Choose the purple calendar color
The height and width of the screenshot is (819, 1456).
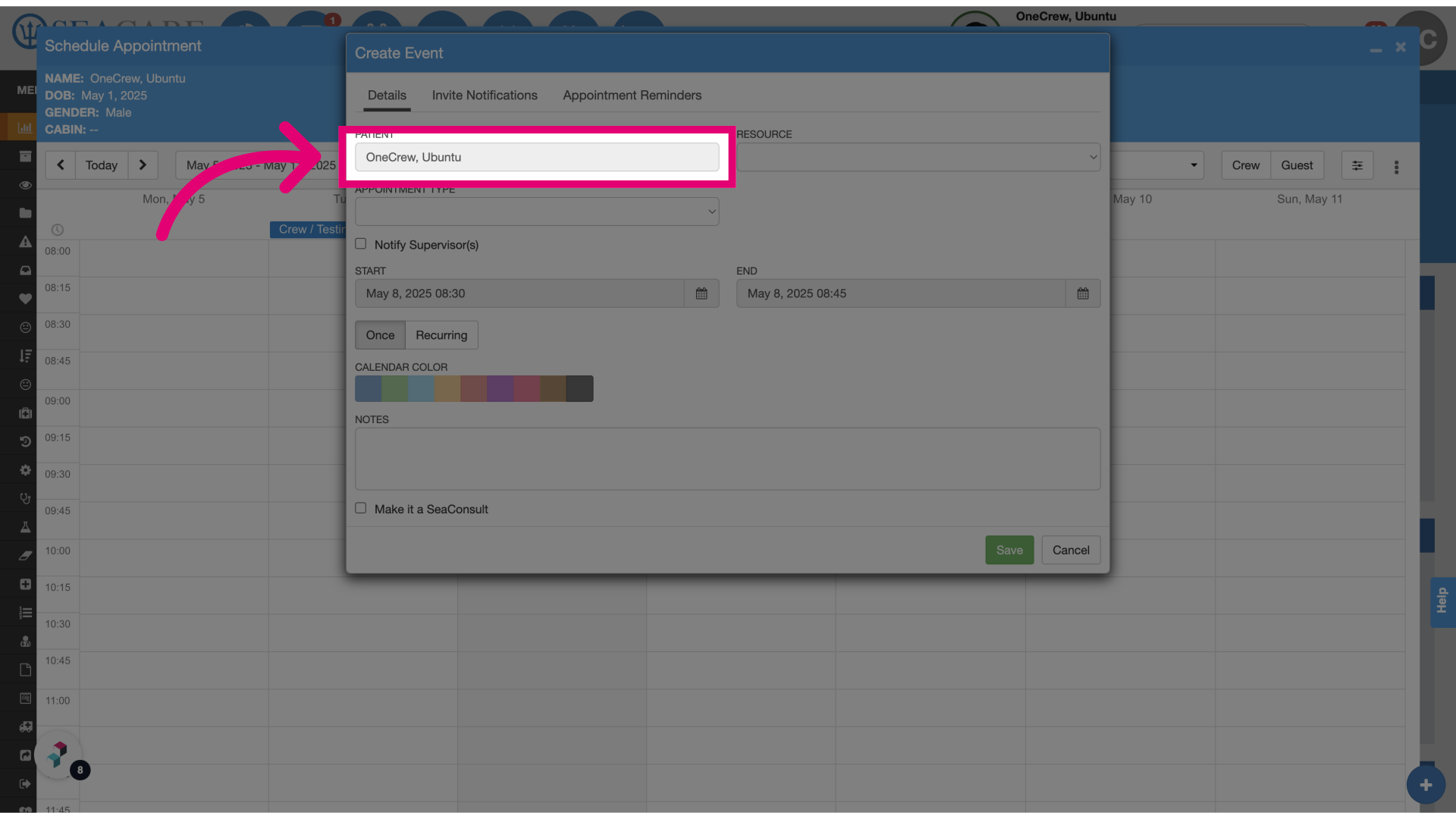click(500, 389)
